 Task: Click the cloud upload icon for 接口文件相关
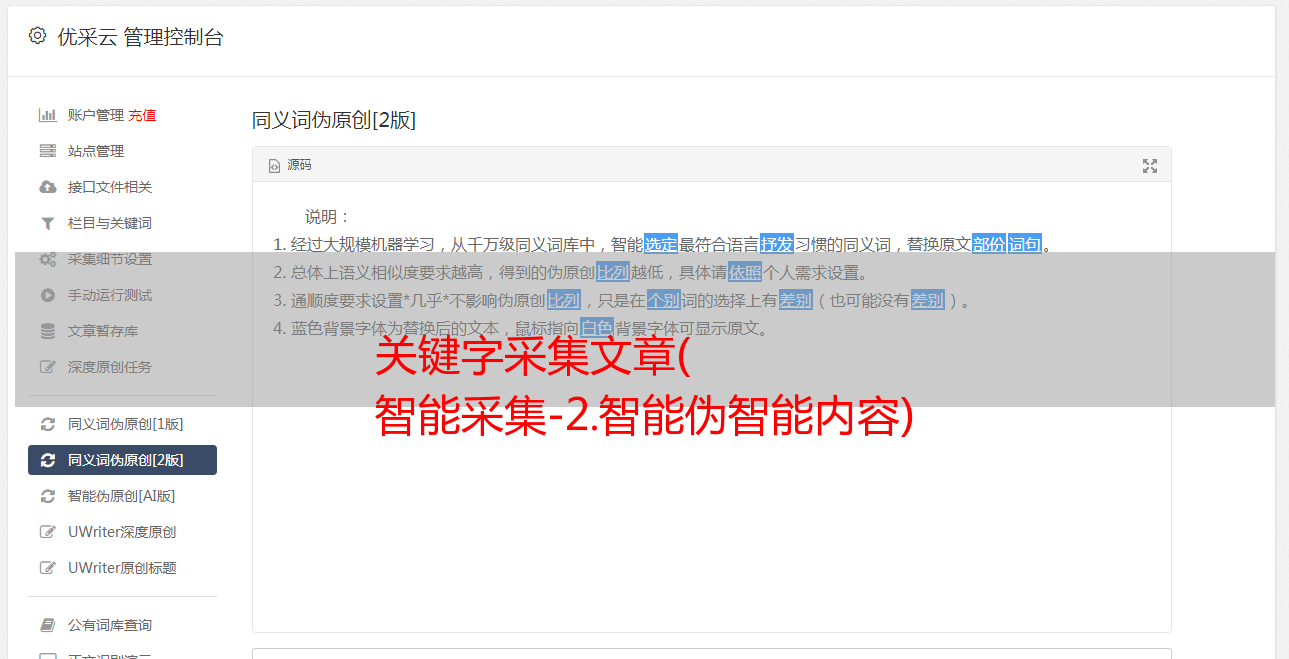tap(47, 187)
